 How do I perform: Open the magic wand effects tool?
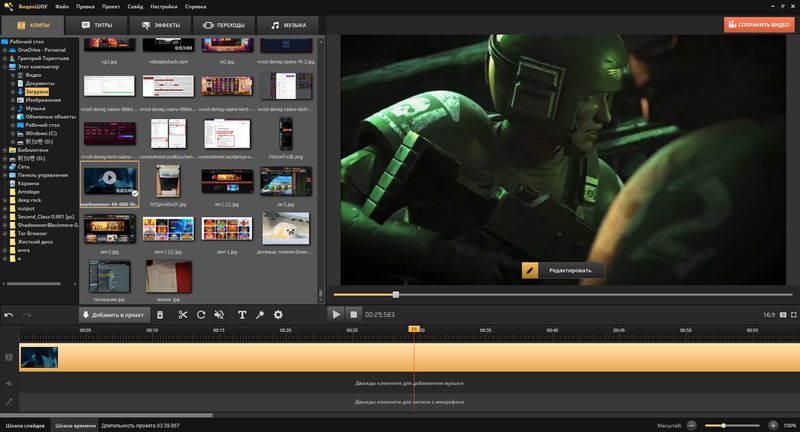260,315
